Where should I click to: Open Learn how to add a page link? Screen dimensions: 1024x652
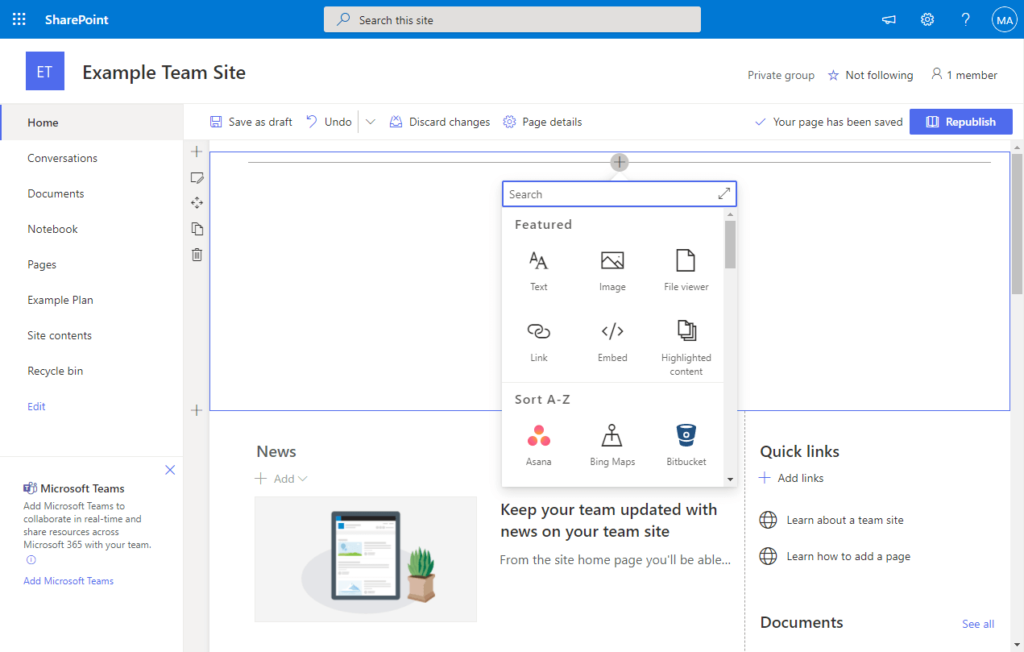848,557
